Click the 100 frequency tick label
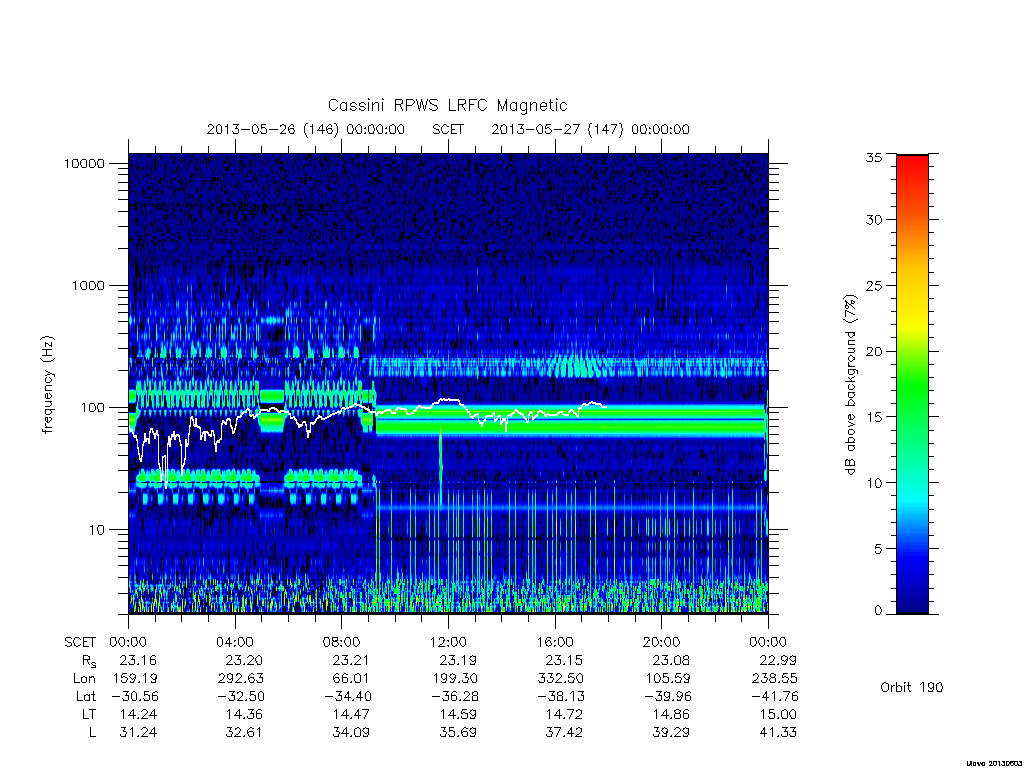This screenshot has height=768, width=1024. 93,408
